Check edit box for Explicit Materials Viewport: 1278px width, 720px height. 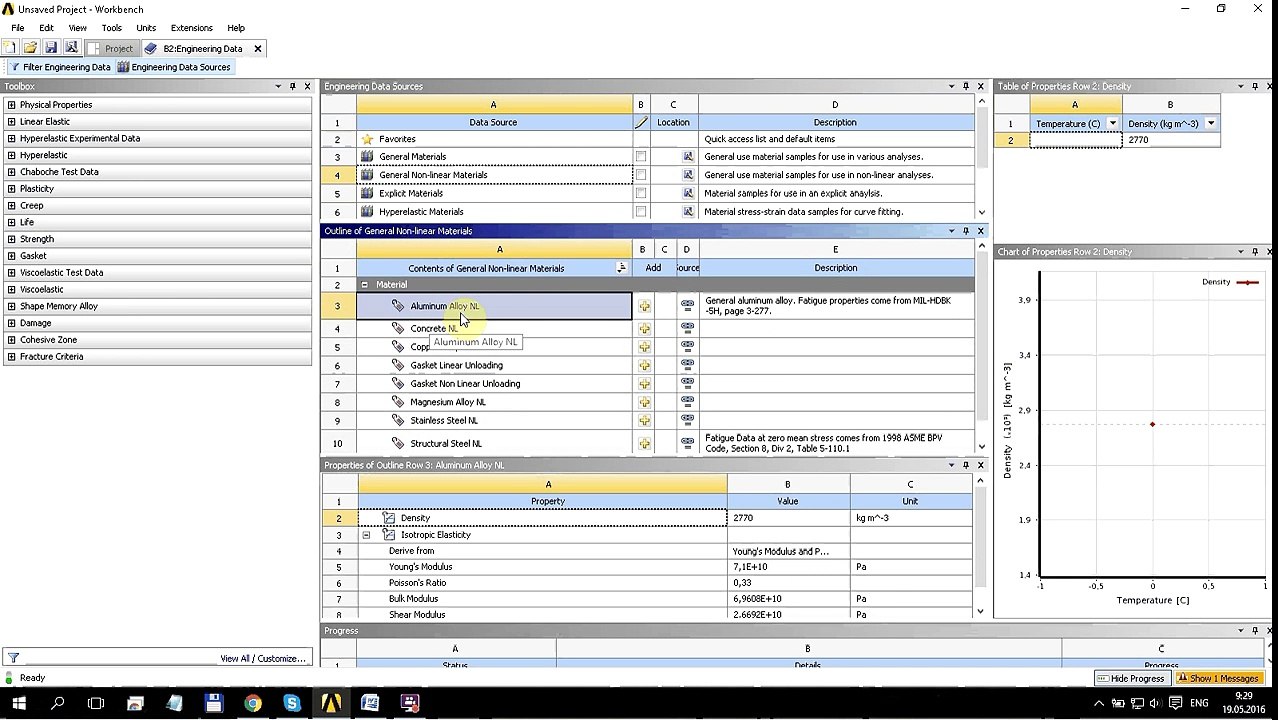pyautogui.click(x=641, y=193)
